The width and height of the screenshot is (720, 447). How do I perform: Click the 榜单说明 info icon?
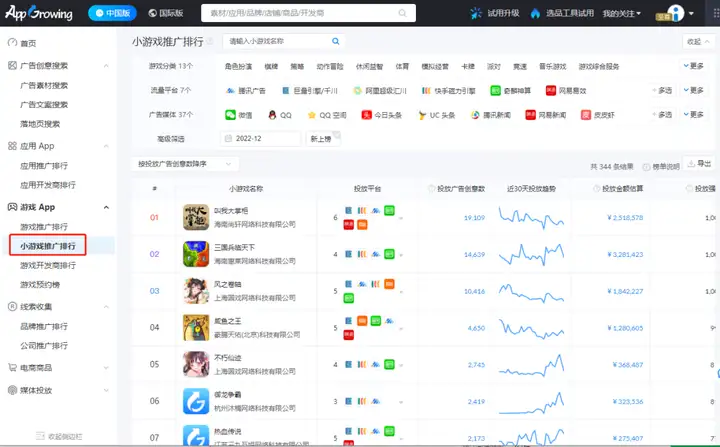tap(646, 167)
